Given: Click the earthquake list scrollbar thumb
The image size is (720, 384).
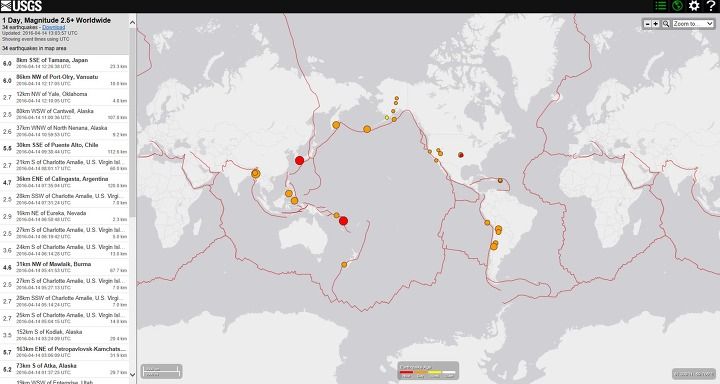Looking at the screenshot, I should [133, 122].
